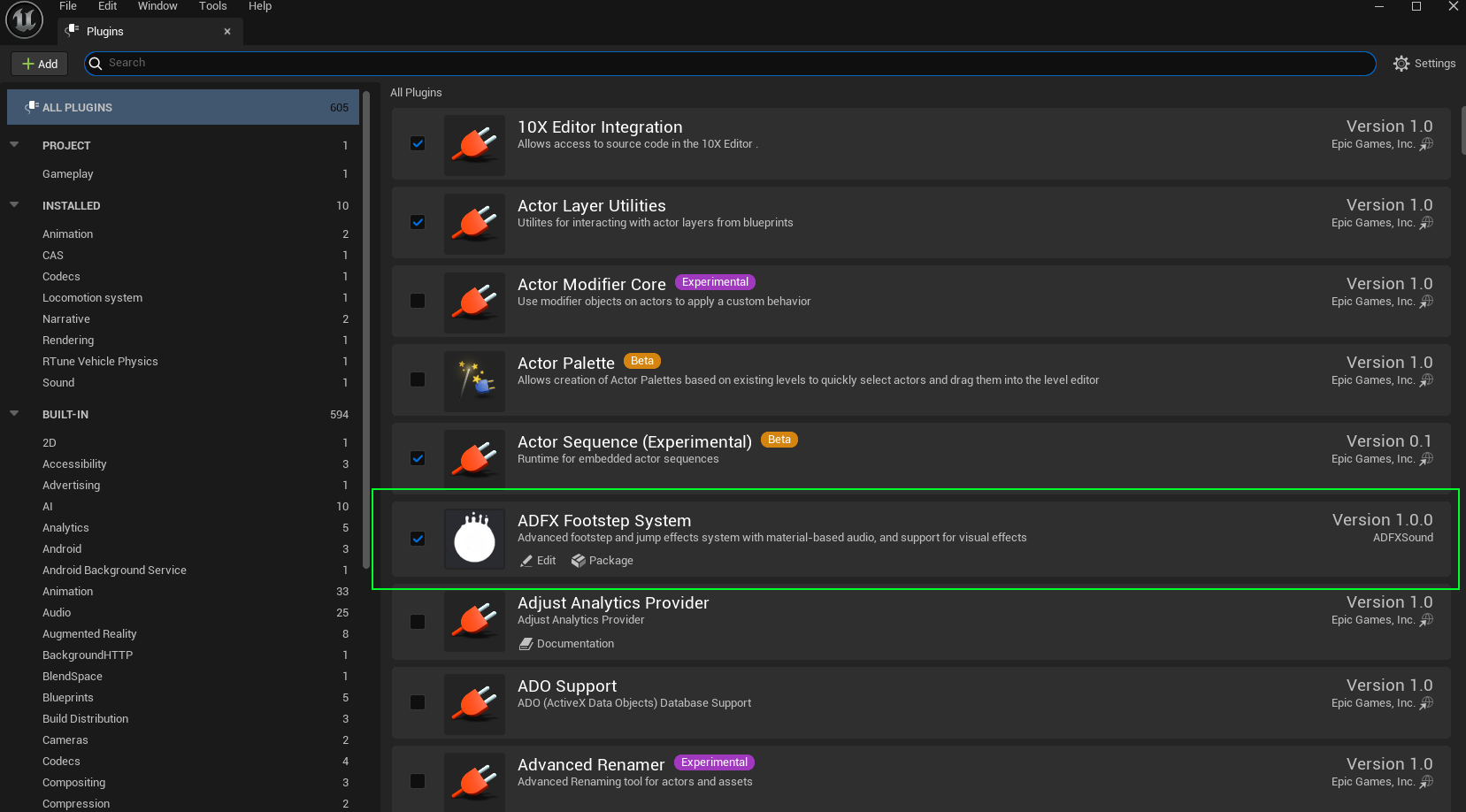Open the Window menu
Image resolution: width=1466 pixels, height=812 pixels.
[x=157, y=6]
